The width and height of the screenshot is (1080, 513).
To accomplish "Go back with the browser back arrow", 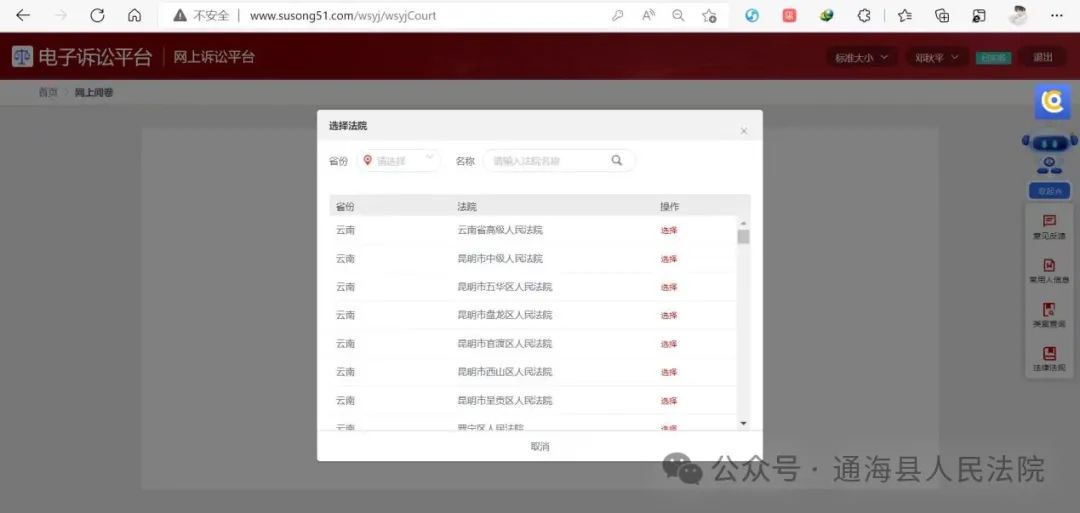I will (x=23, y=15).
